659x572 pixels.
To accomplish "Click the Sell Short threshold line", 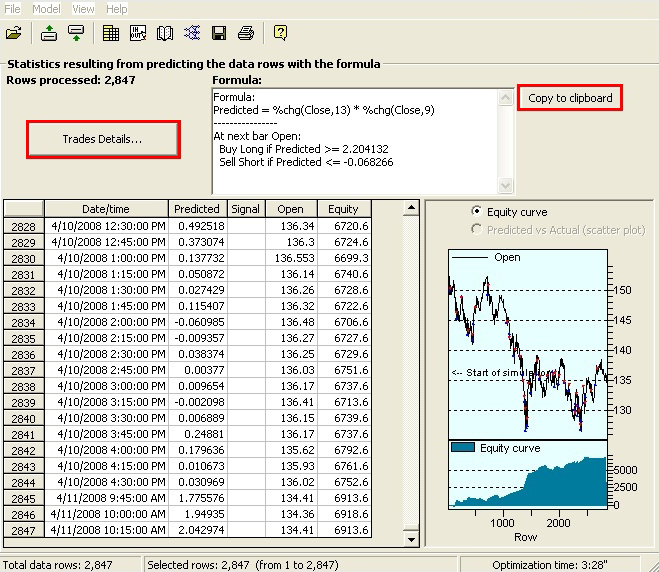I will (x=306, y=162).
